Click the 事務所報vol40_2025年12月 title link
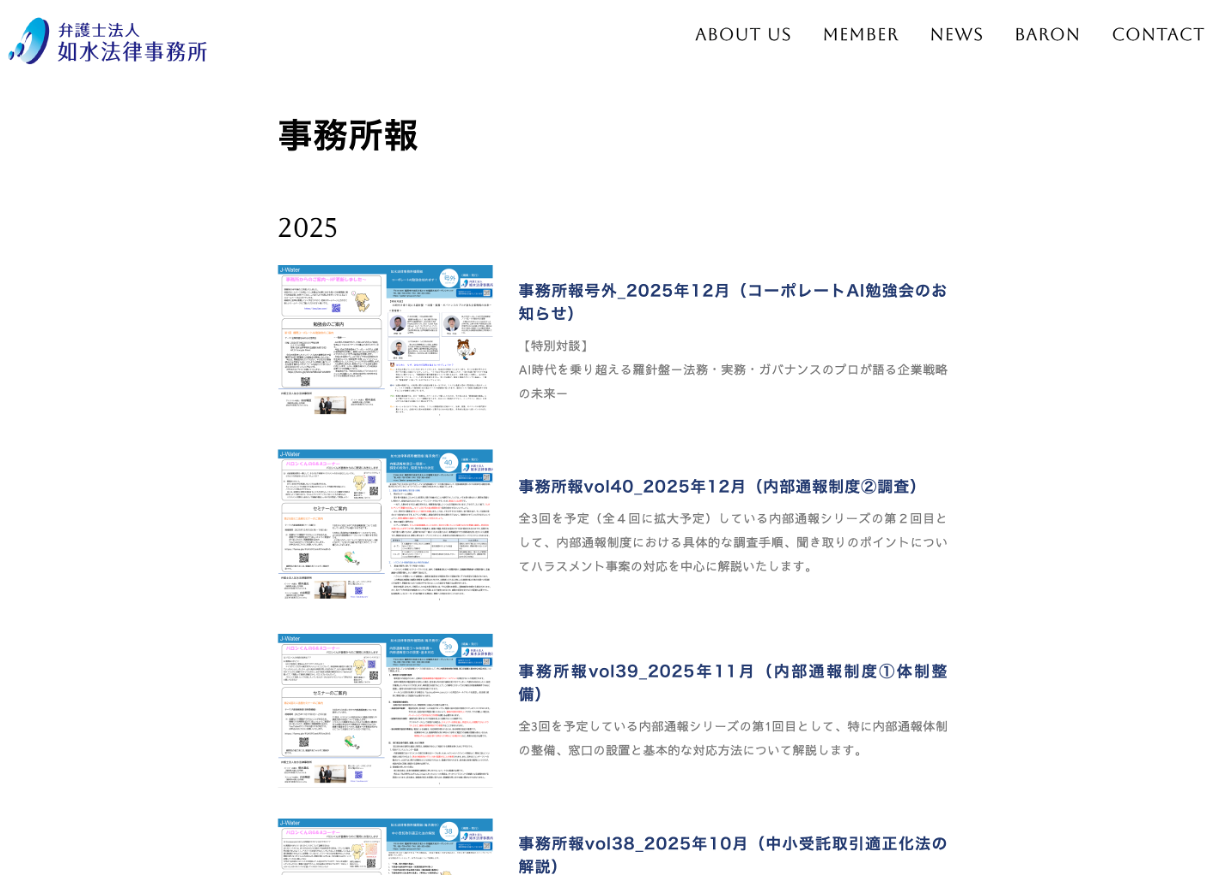The height and width of the screenshot is (876, 1226). pos(718,486)
